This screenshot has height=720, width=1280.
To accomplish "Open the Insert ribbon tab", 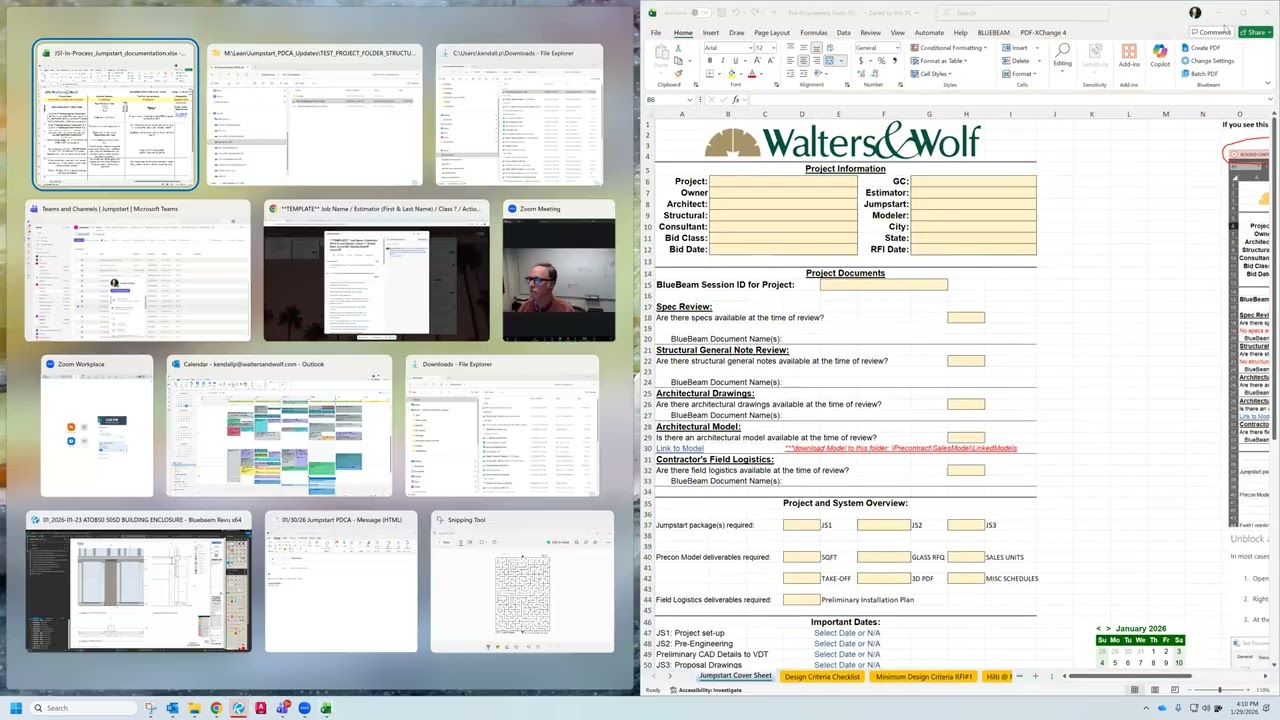I will pyautogui.click(x=711, y=33).
